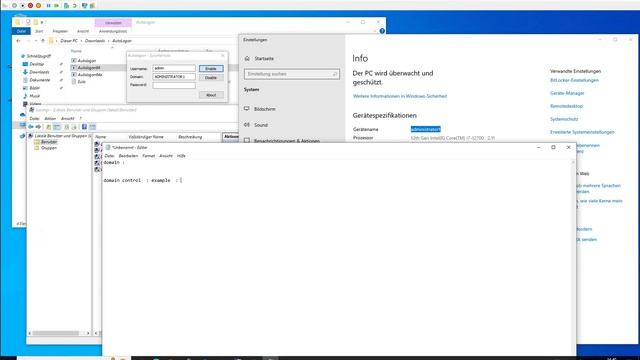This screenshot has width=640, height=360.
Task: Click the up-folder icon in lusrmgr toolbar
Action: coord(49,127)
